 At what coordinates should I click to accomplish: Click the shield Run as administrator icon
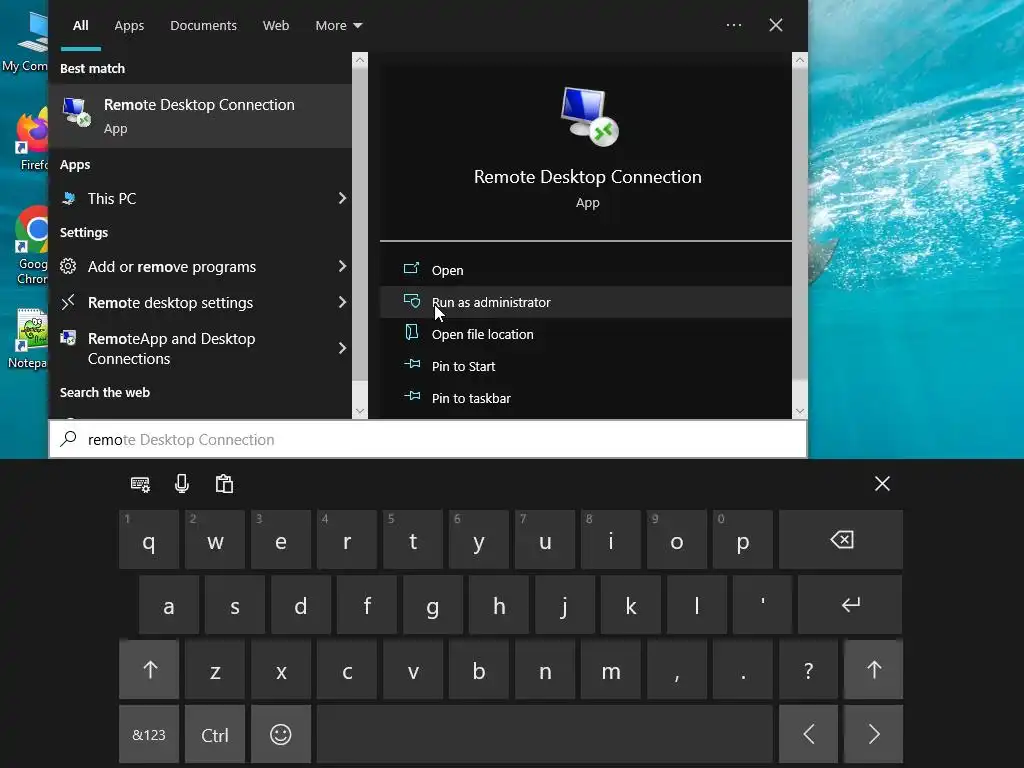(x=412, y=300)
